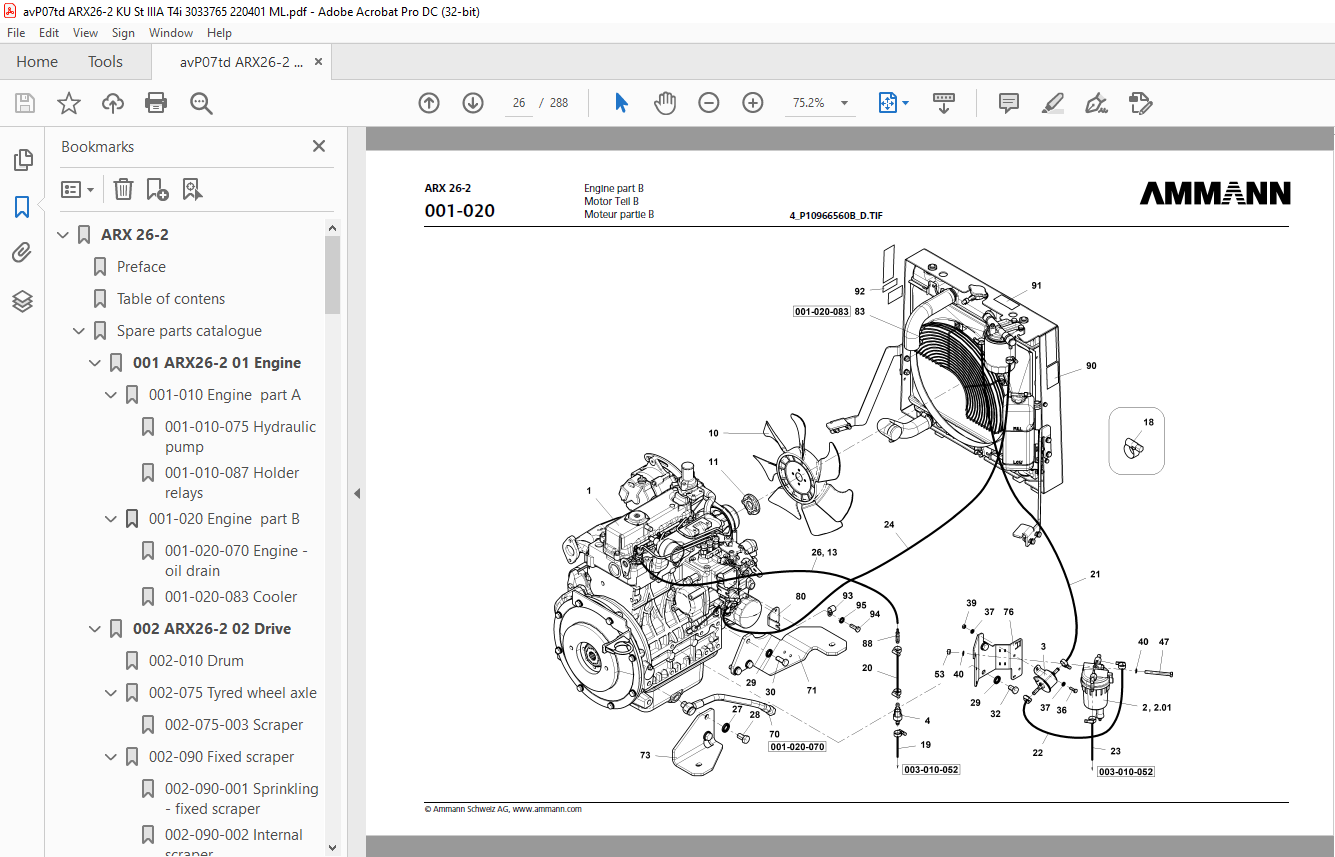Screen dimensions: 1335x857
Task: Activate the Hand pan tool
Action: tap(665, 103)
